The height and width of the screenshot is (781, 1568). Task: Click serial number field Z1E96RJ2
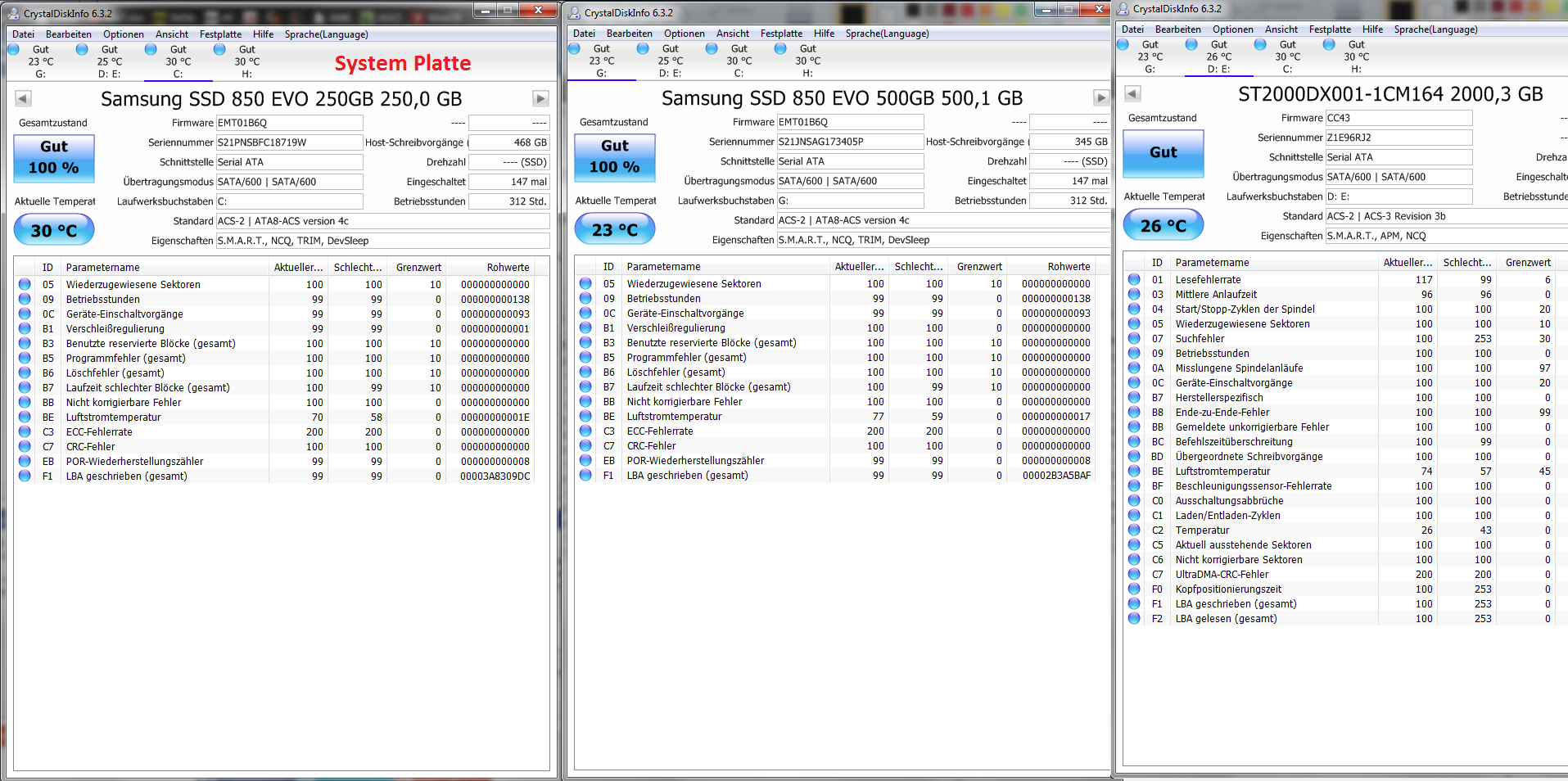[x=1399, y=138]
